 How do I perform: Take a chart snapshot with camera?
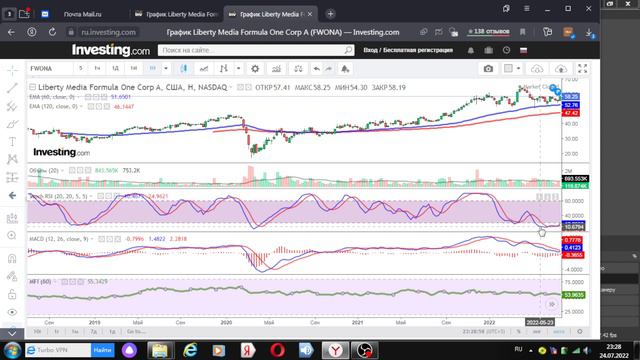(x=488, y=69)
